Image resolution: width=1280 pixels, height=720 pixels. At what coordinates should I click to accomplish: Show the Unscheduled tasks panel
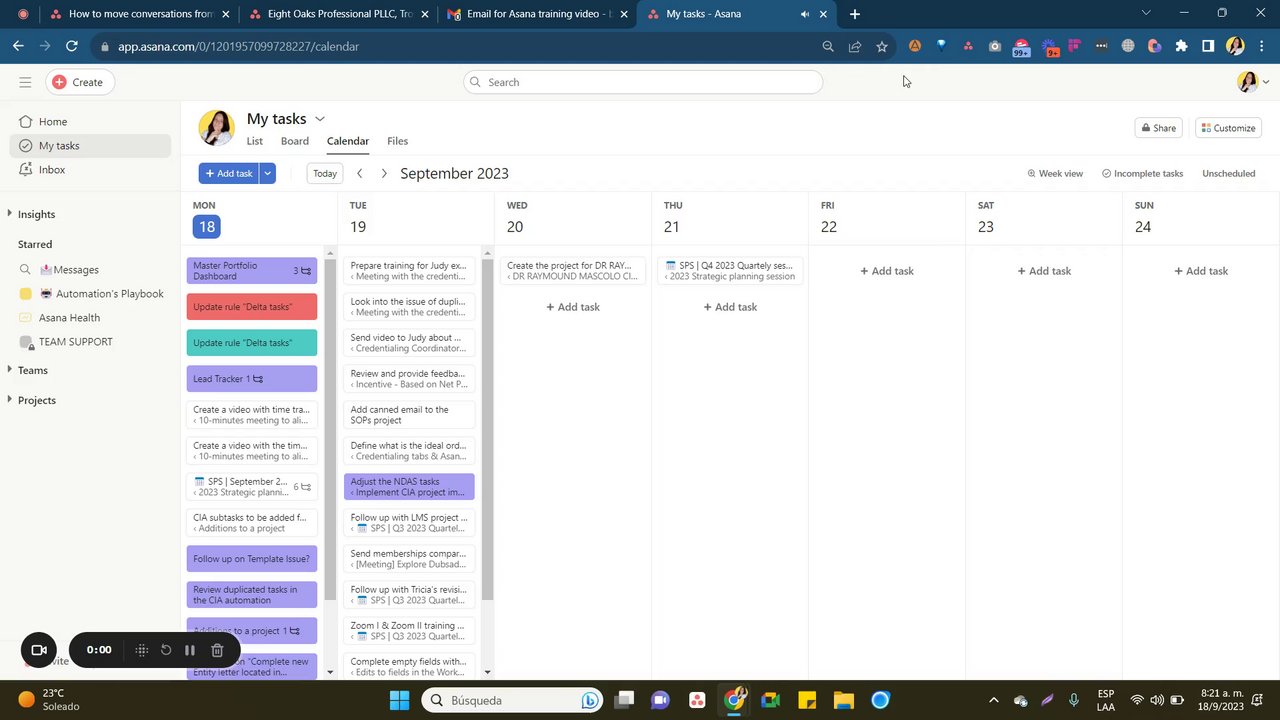(1229, 173)
